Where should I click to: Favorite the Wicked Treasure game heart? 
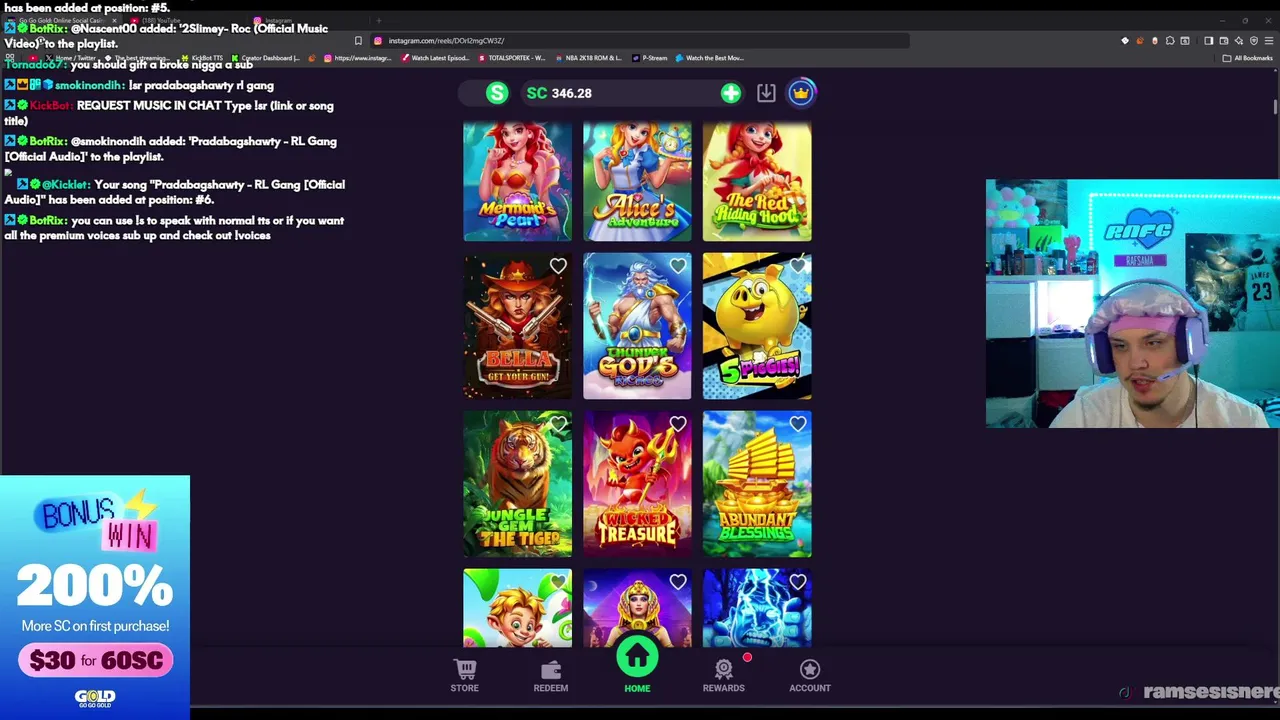click(678, 424)
